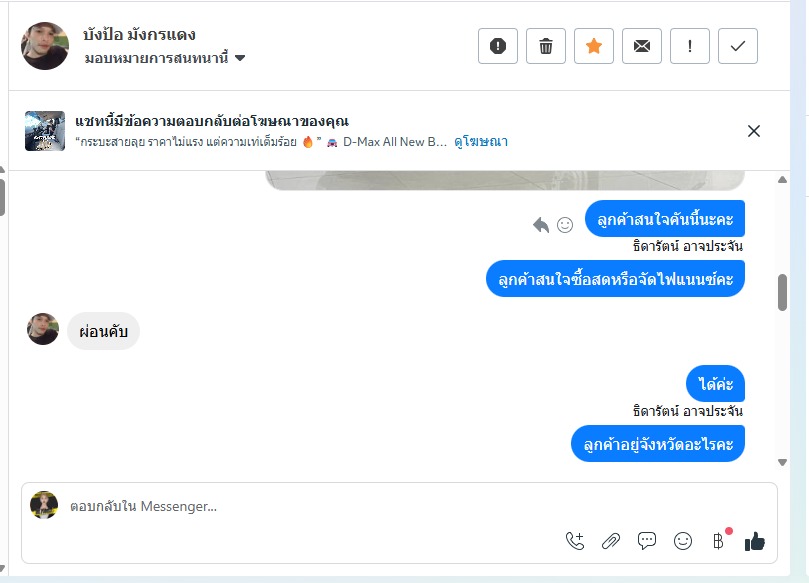Mark conversation done with checkmark

[x=738, y=46]
